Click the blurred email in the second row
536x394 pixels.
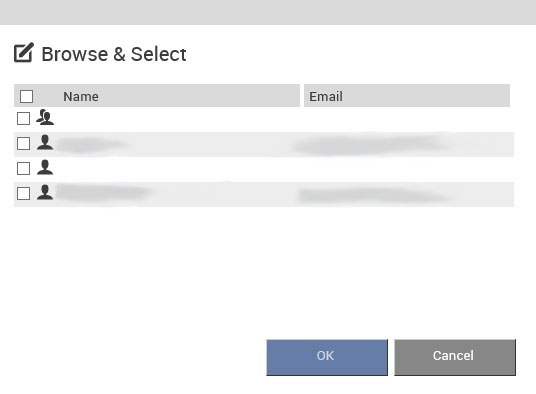373,145
